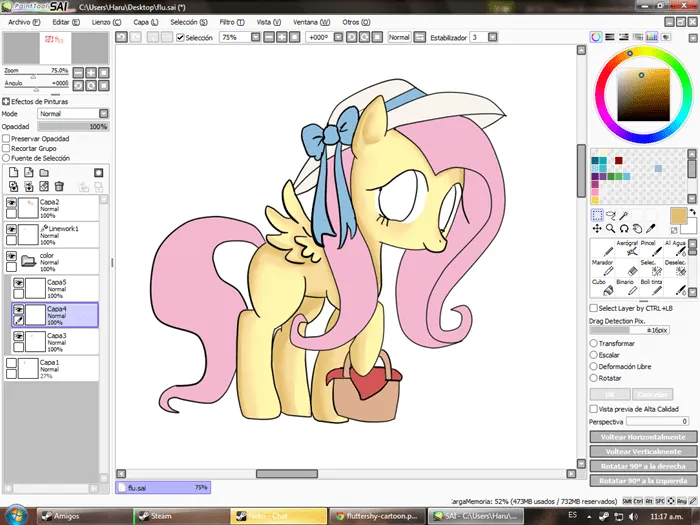
Task: Open the 75% zoom level dropdown
Action: tap(255, 38)
